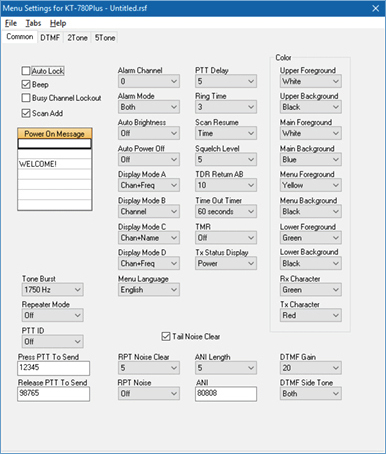Viewport: 386px width, 454px height.
Task: Expand the Ring Time dropdown
Action: (x=226, y=107)
